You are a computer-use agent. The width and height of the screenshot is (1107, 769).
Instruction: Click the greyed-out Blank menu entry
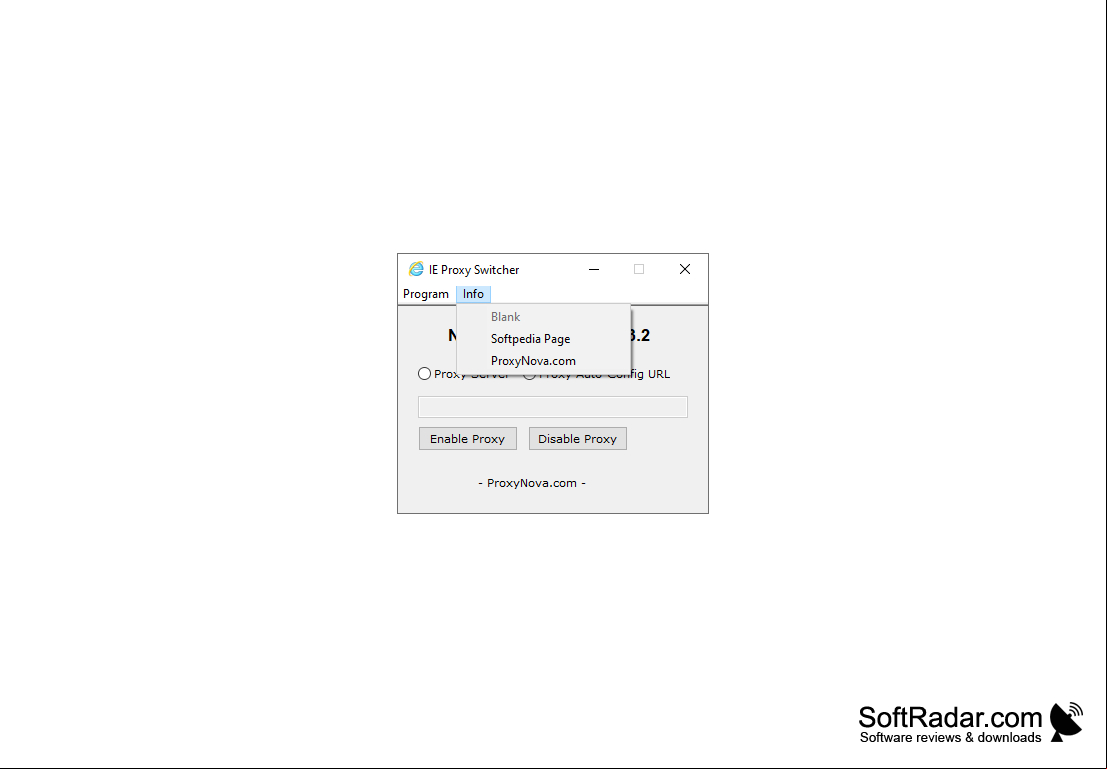(543, 317)
